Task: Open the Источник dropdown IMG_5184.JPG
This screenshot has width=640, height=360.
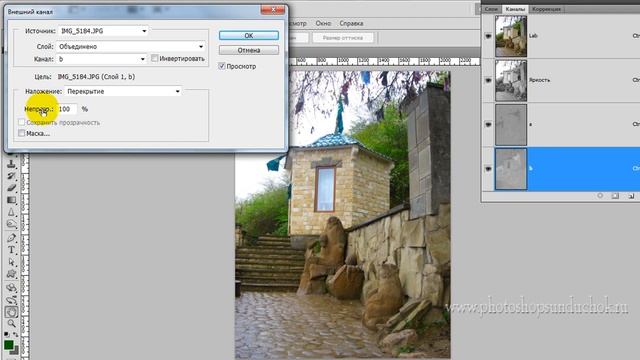Action: [x=103, y=31]
